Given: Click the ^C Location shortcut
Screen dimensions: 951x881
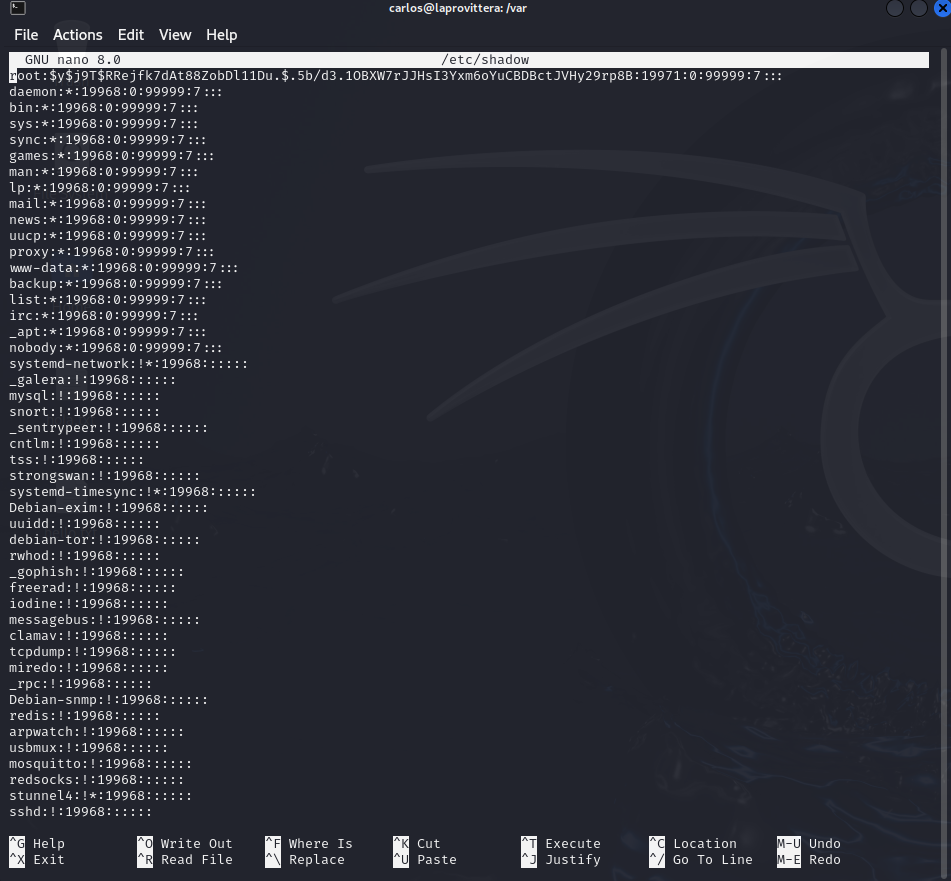Looking at the screenshot, I should 693,843.
